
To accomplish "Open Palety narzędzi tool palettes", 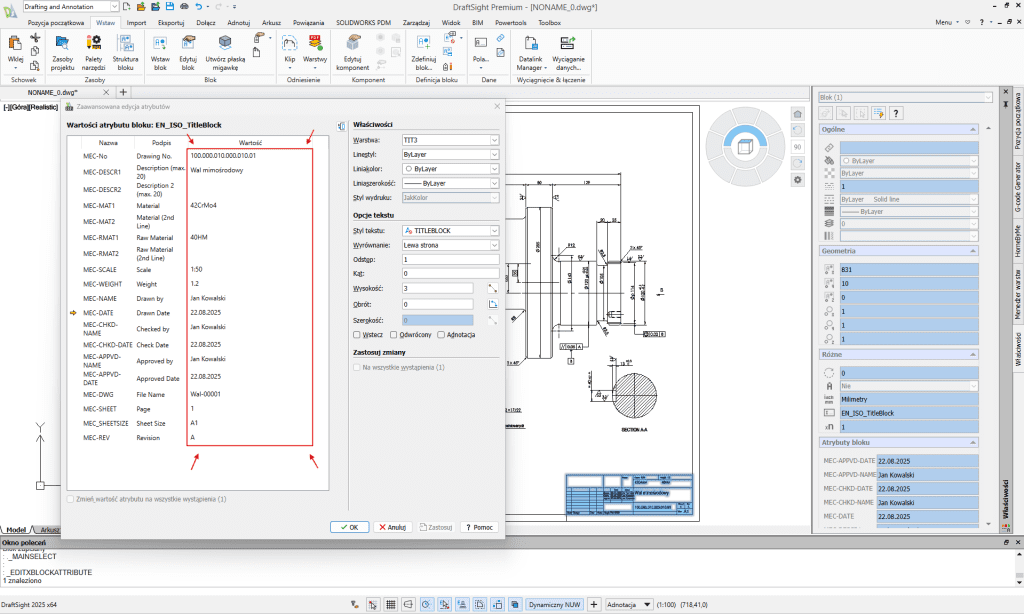I will (x=93, y=52).
